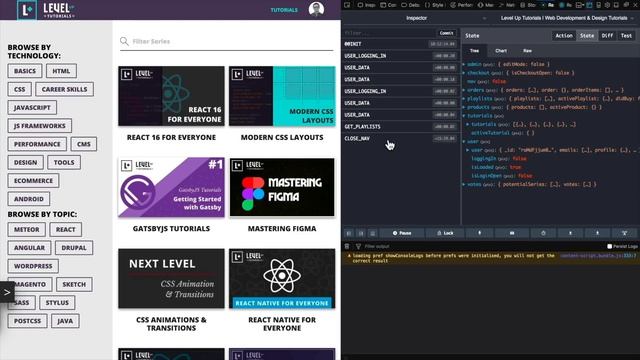
Task: Collapse the top-level tutorials state node
Action: (464, 116)
